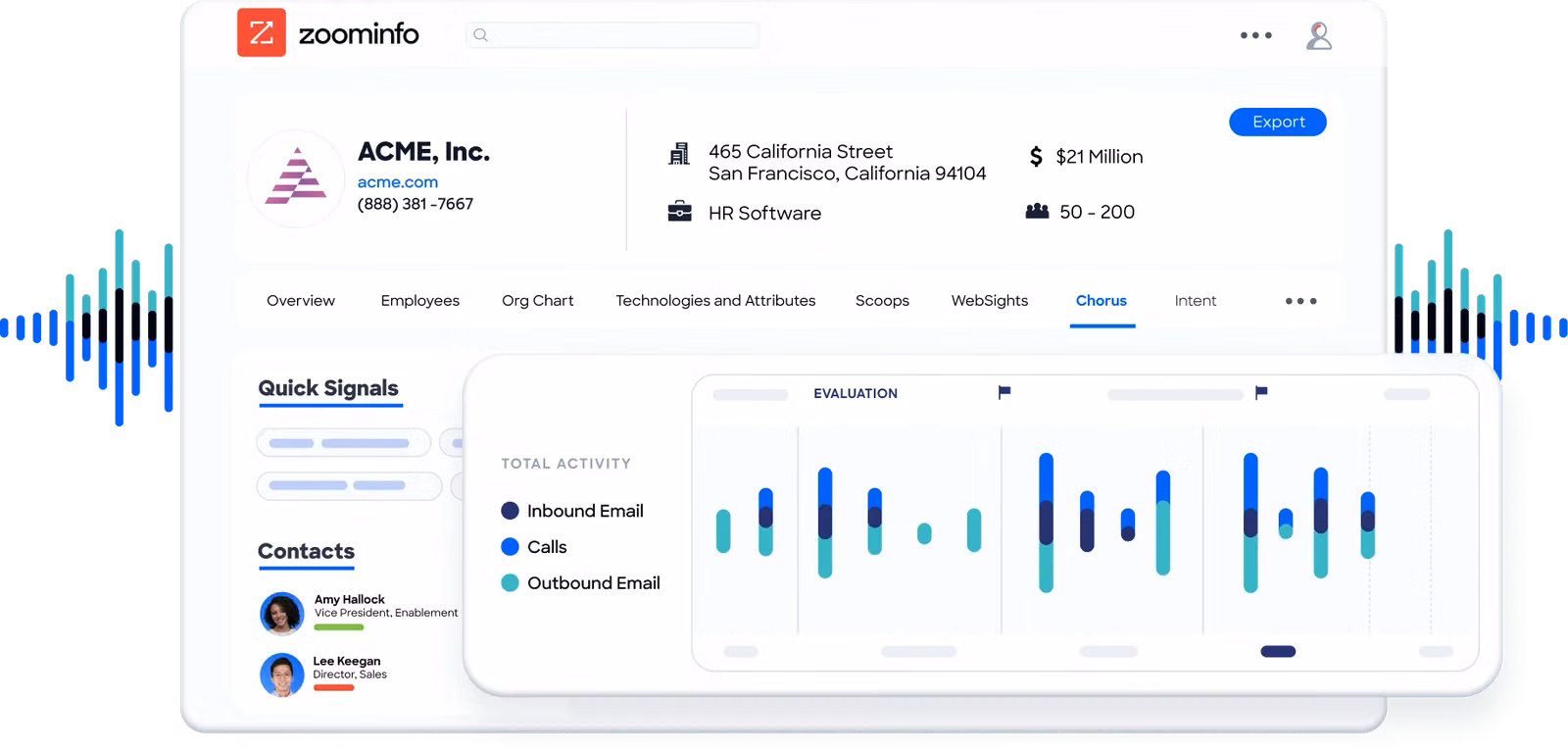This screenshot has width=1568, height=749.
Task: Toggle the Calls legend dot
Action: [510, 547]
